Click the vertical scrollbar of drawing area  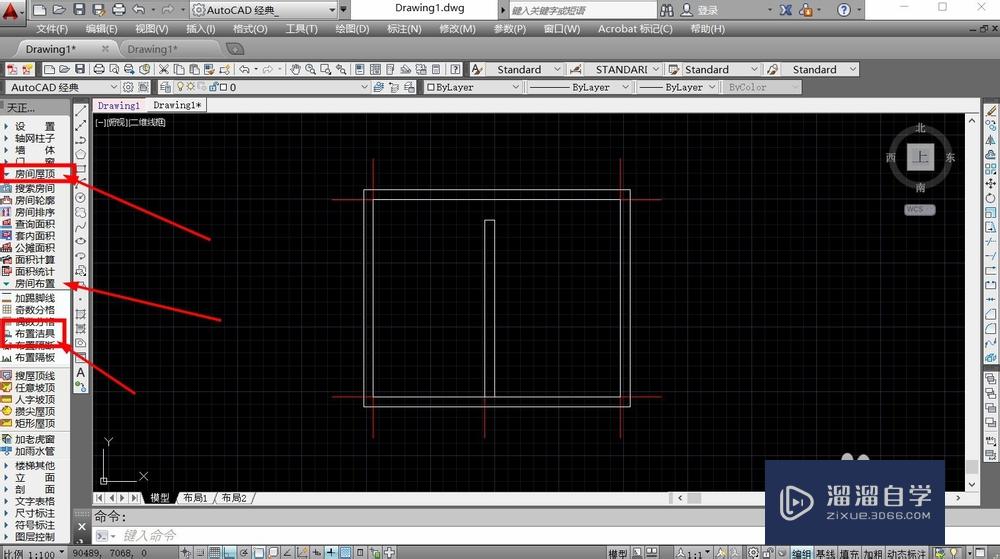tap(971, 302)
